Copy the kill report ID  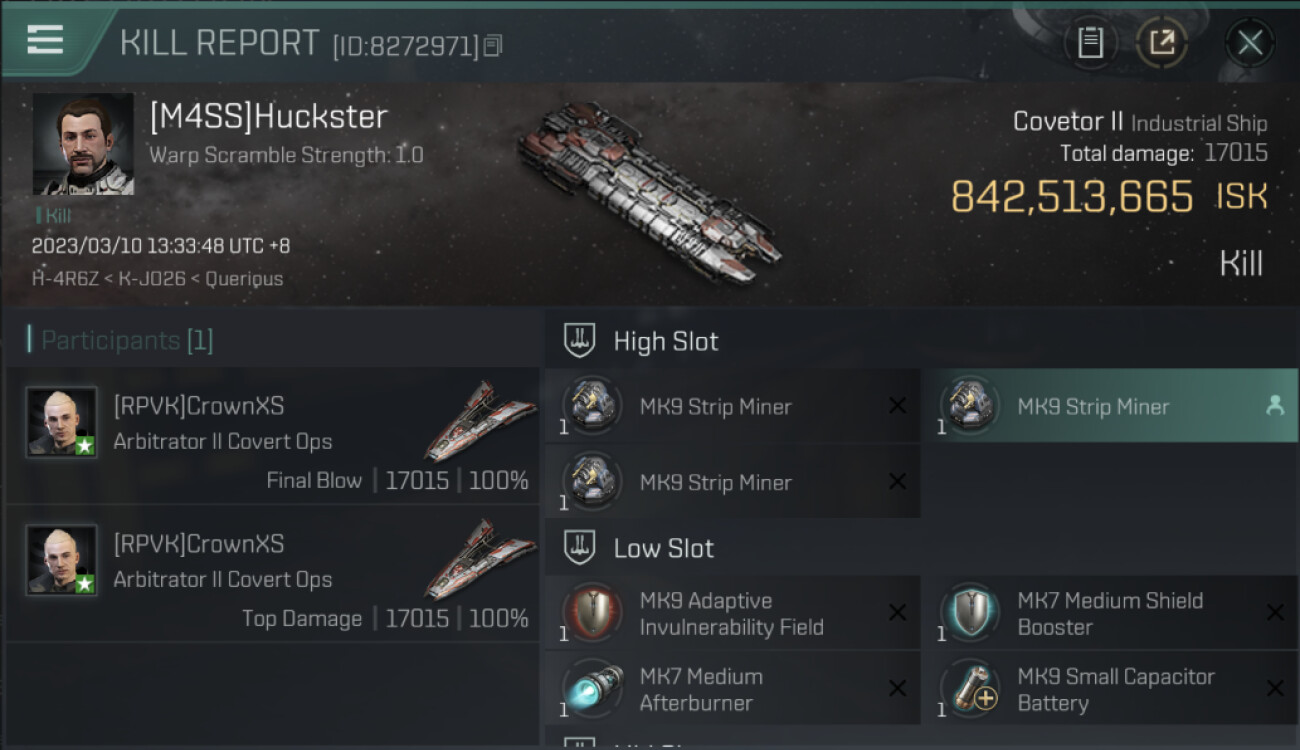[493, 46]
